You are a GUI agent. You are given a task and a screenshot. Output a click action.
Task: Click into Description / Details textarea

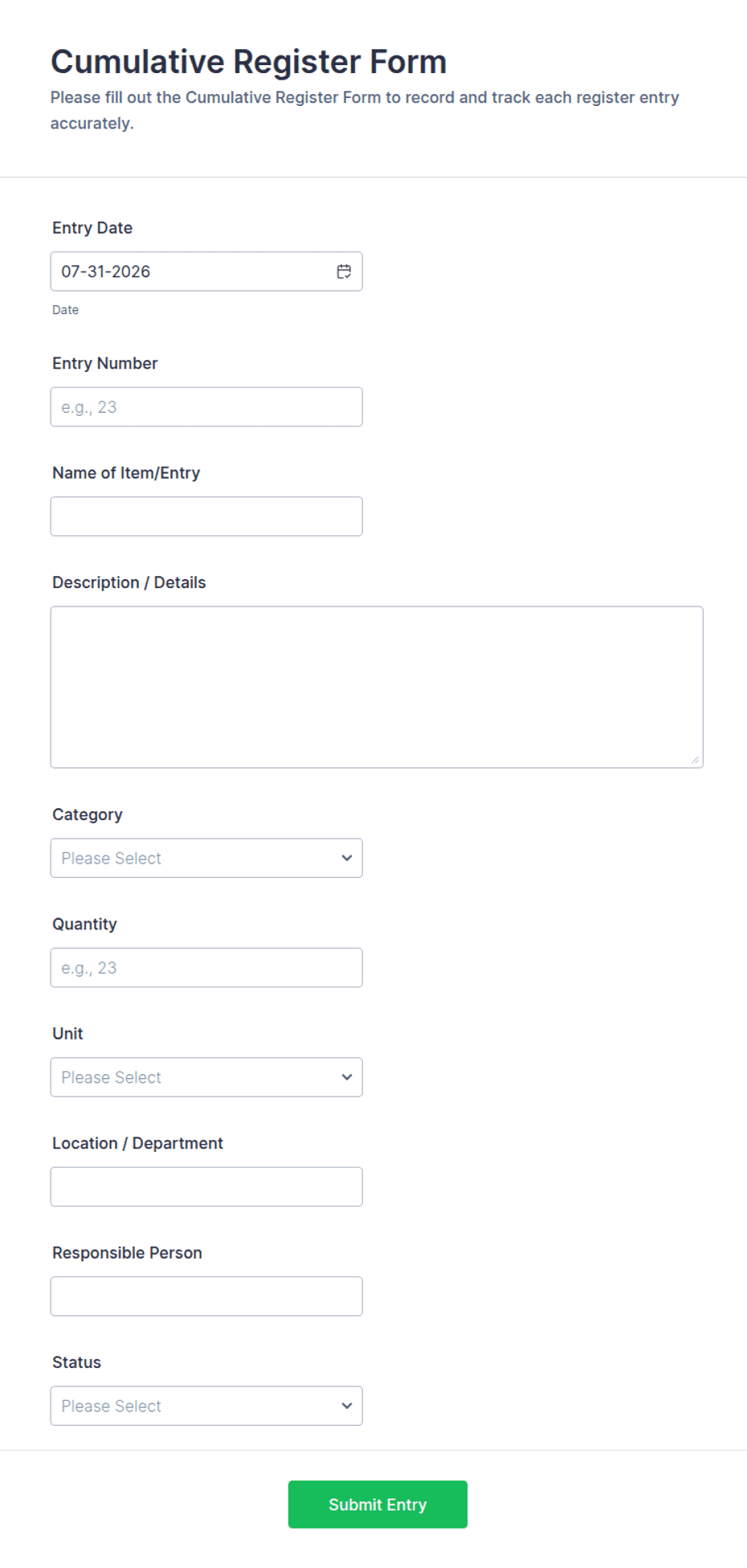point(377,688)
